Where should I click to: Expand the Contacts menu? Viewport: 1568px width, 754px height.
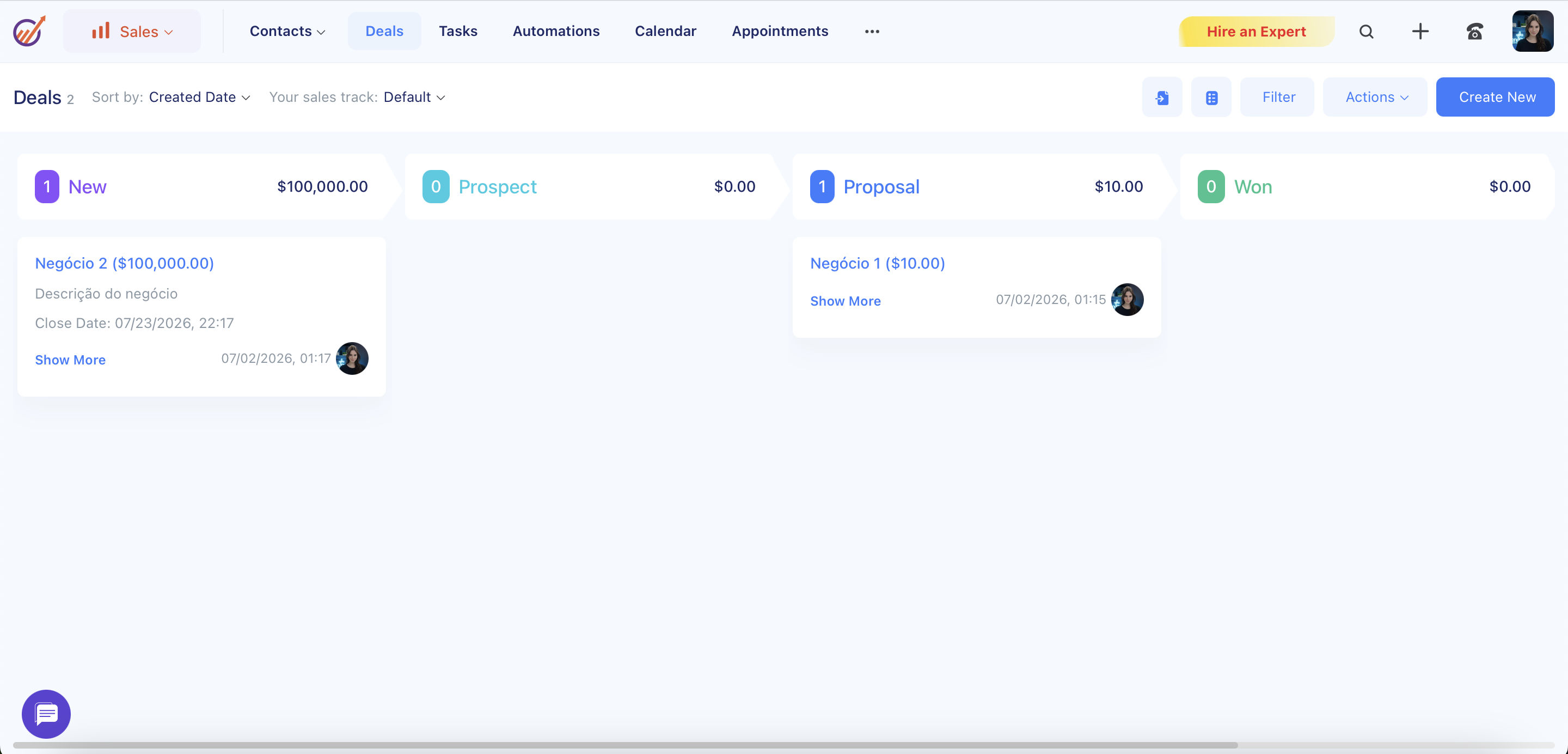287,31
